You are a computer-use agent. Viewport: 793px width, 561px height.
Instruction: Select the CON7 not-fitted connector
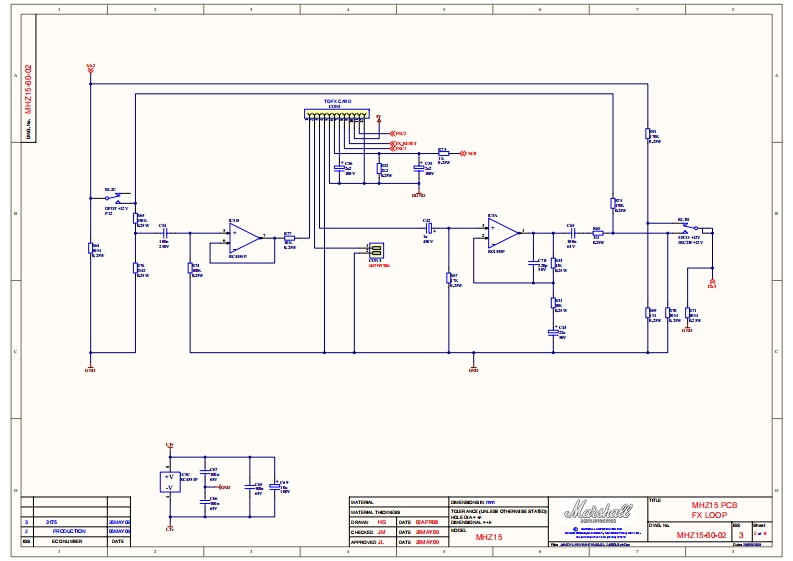point(376,249)
